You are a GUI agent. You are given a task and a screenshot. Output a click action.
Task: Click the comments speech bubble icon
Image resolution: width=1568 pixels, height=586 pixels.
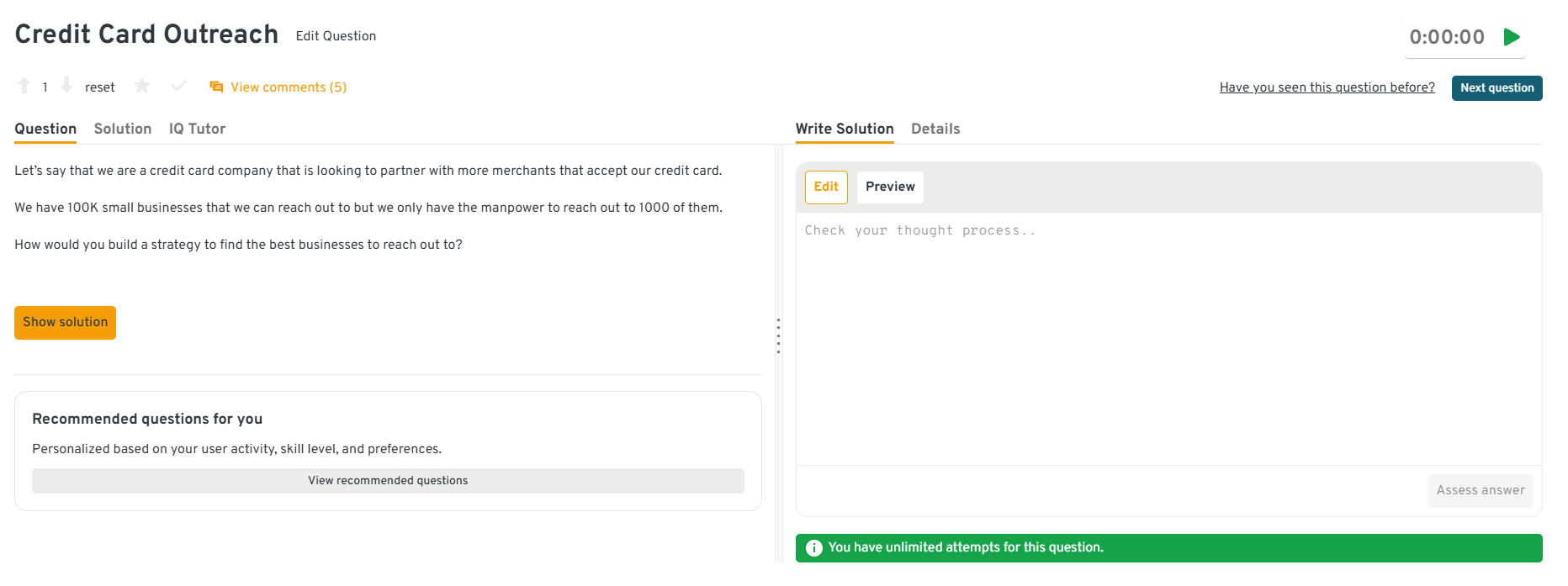click(x=216, y=87)
